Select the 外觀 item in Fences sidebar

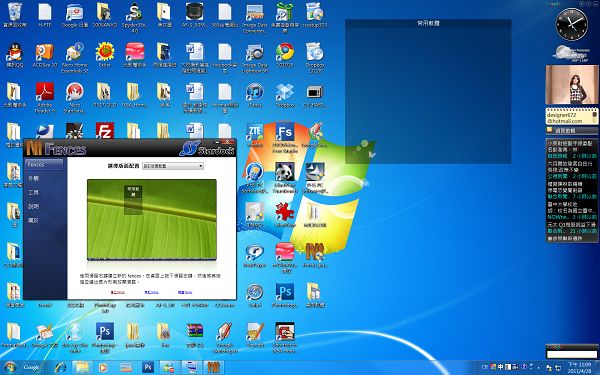34,178
